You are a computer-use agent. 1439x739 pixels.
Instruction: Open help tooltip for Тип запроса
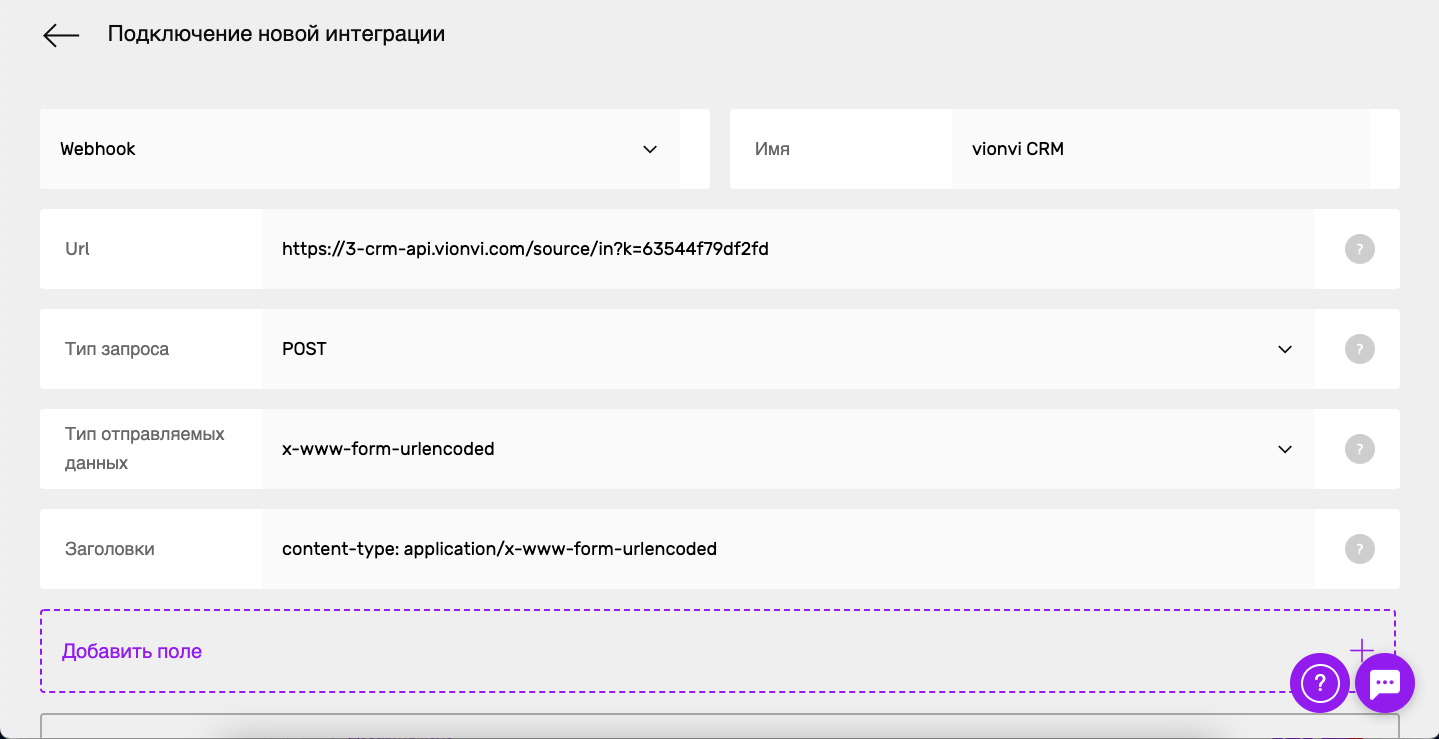(x=1359, y=349)
